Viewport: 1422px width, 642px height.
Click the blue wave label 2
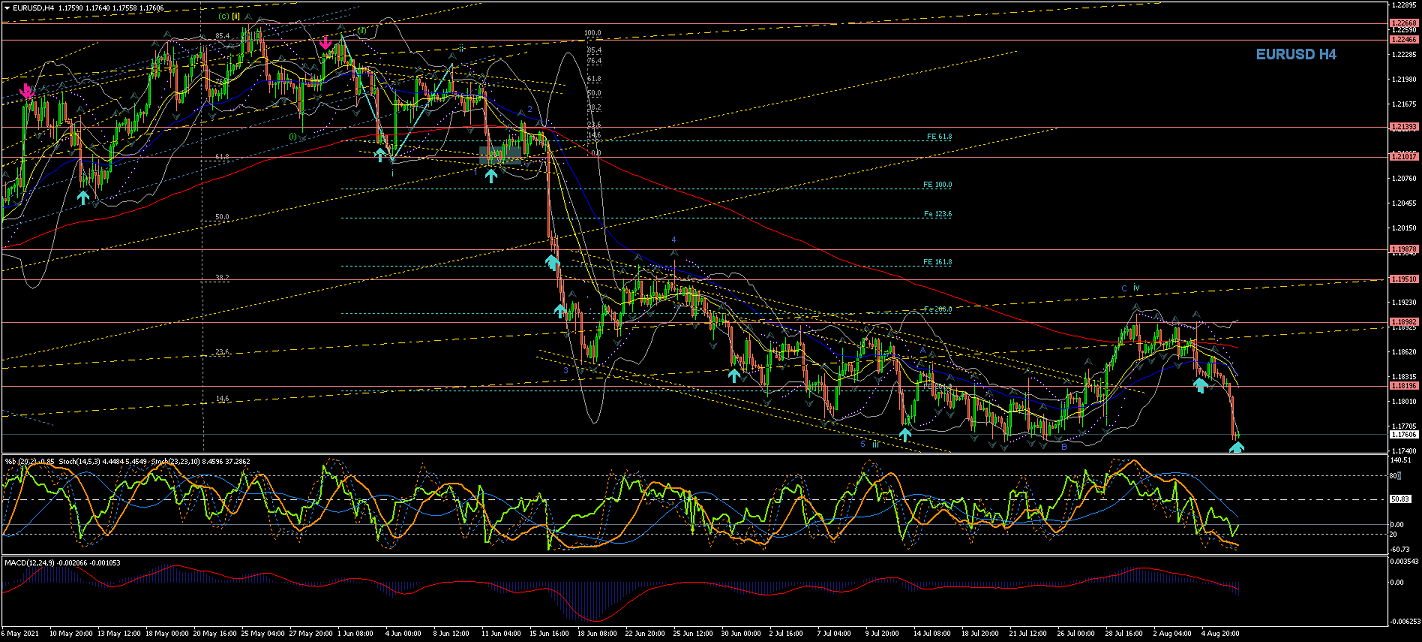click(x=529, y=110)
